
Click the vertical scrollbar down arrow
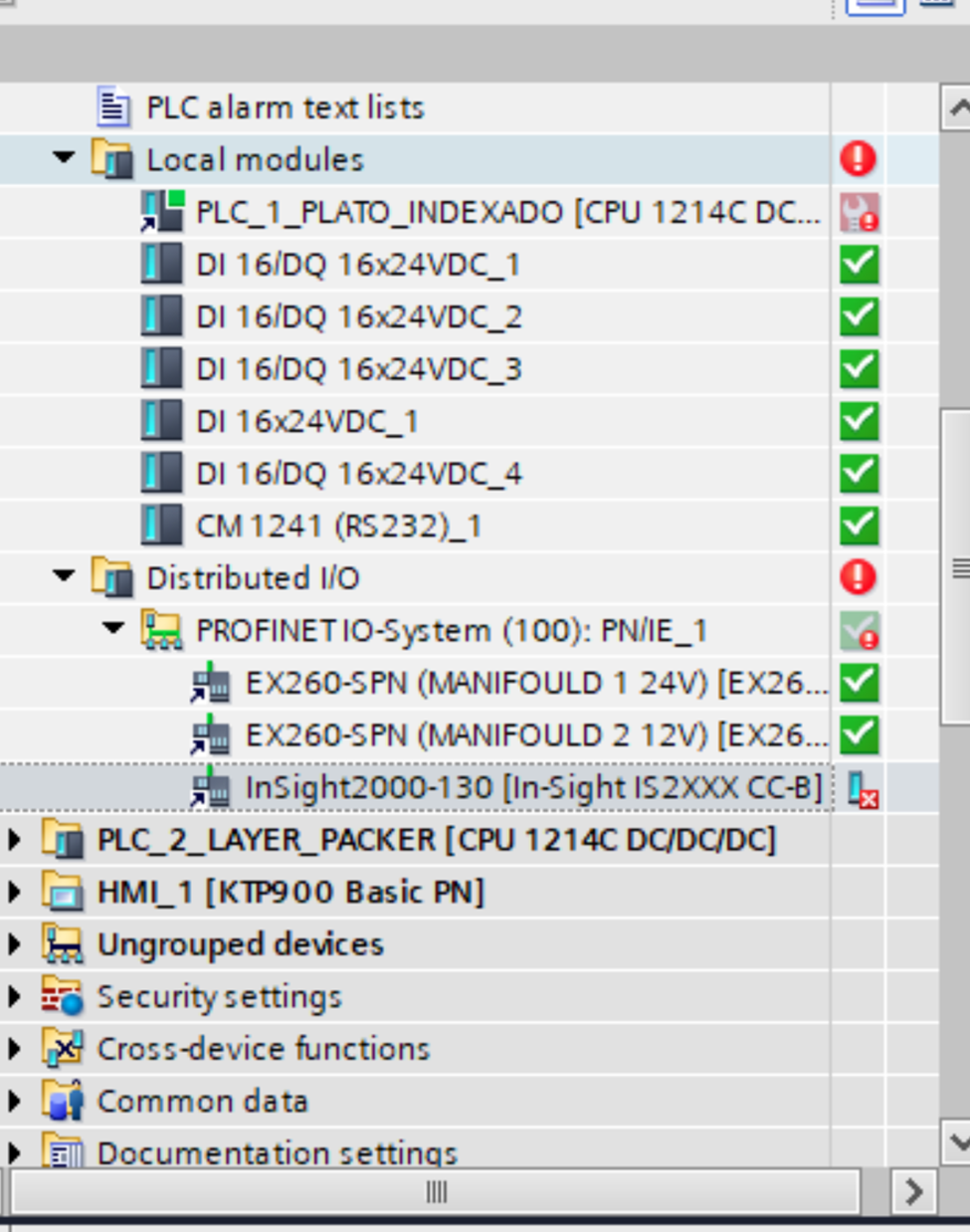point(955,1140)
